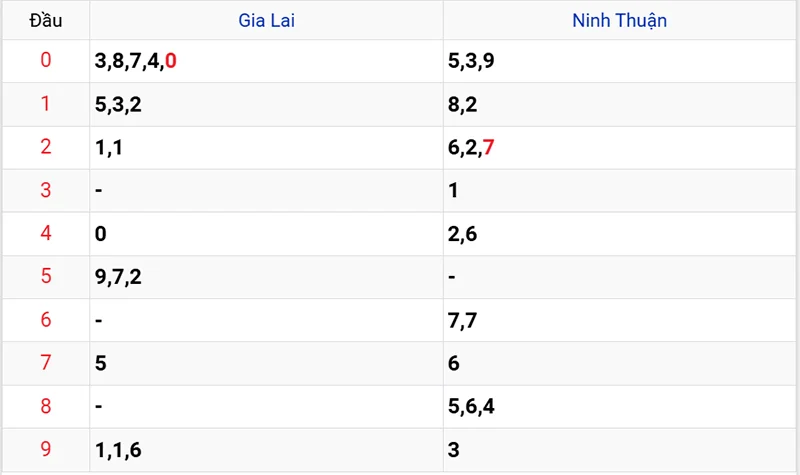This screenshot has height=475, width=800.
Task: Select the Đầu column header
Action: 45,20
